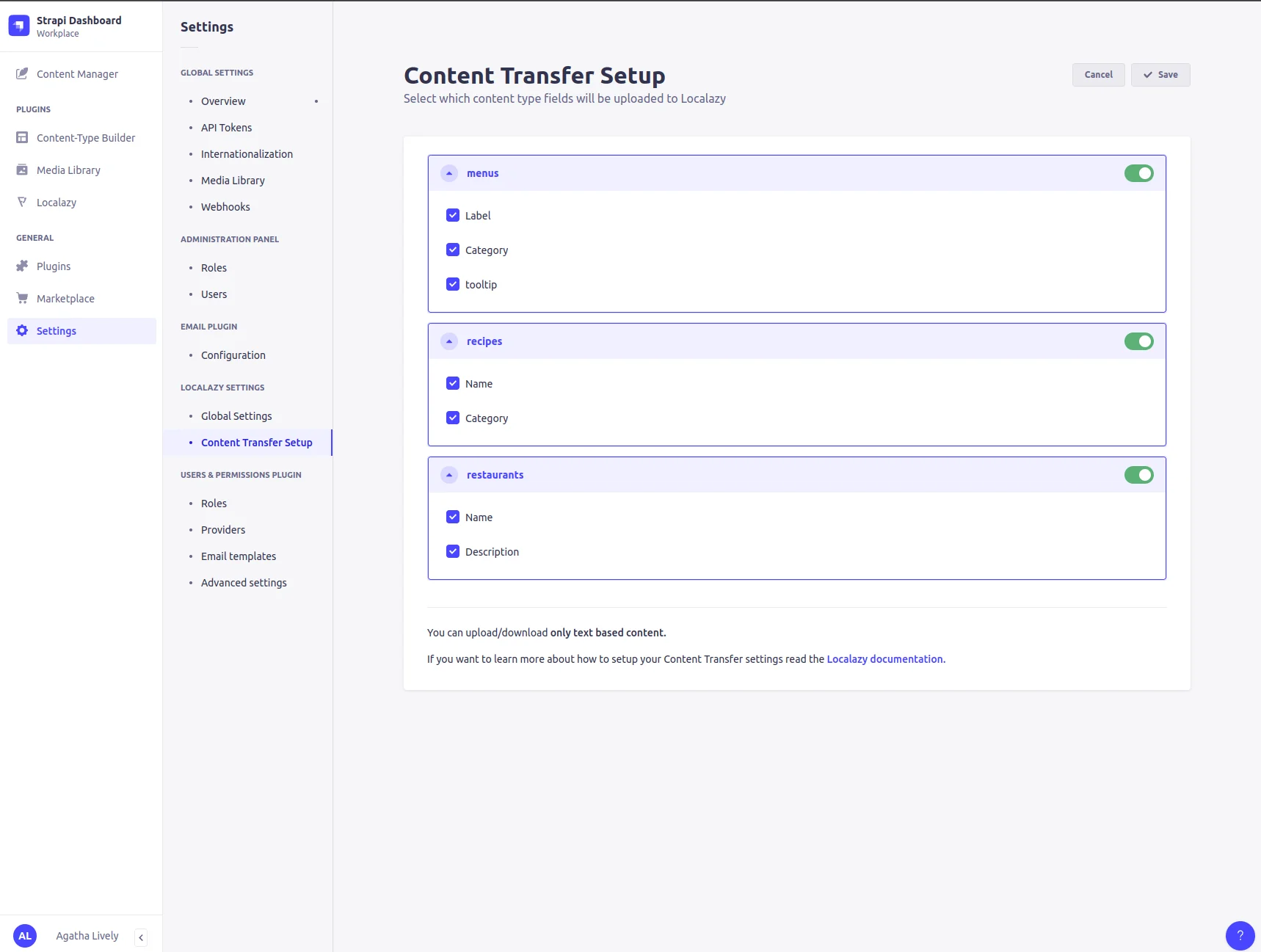Click the help question mark button
This screenshot has height=952, width=1261.
(1240, 935)
